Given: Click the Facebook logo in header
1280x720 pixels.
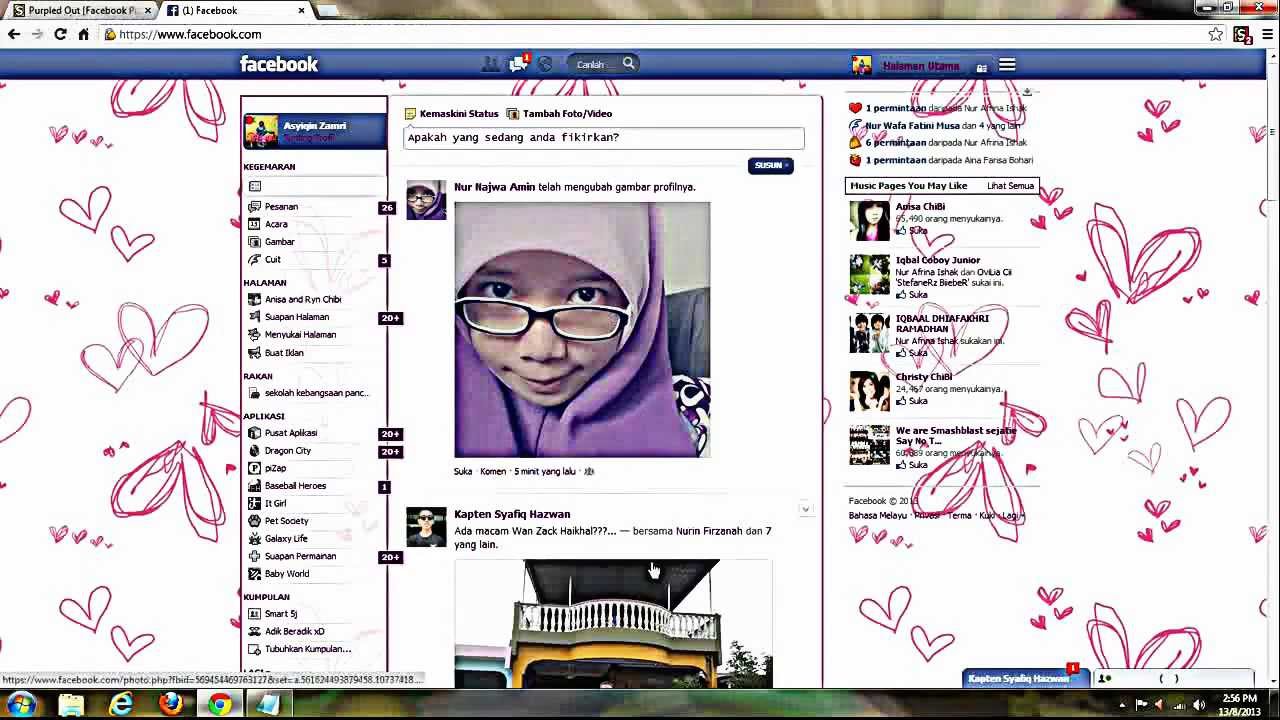Looking at the screenshot, I should tap(278, 64).
